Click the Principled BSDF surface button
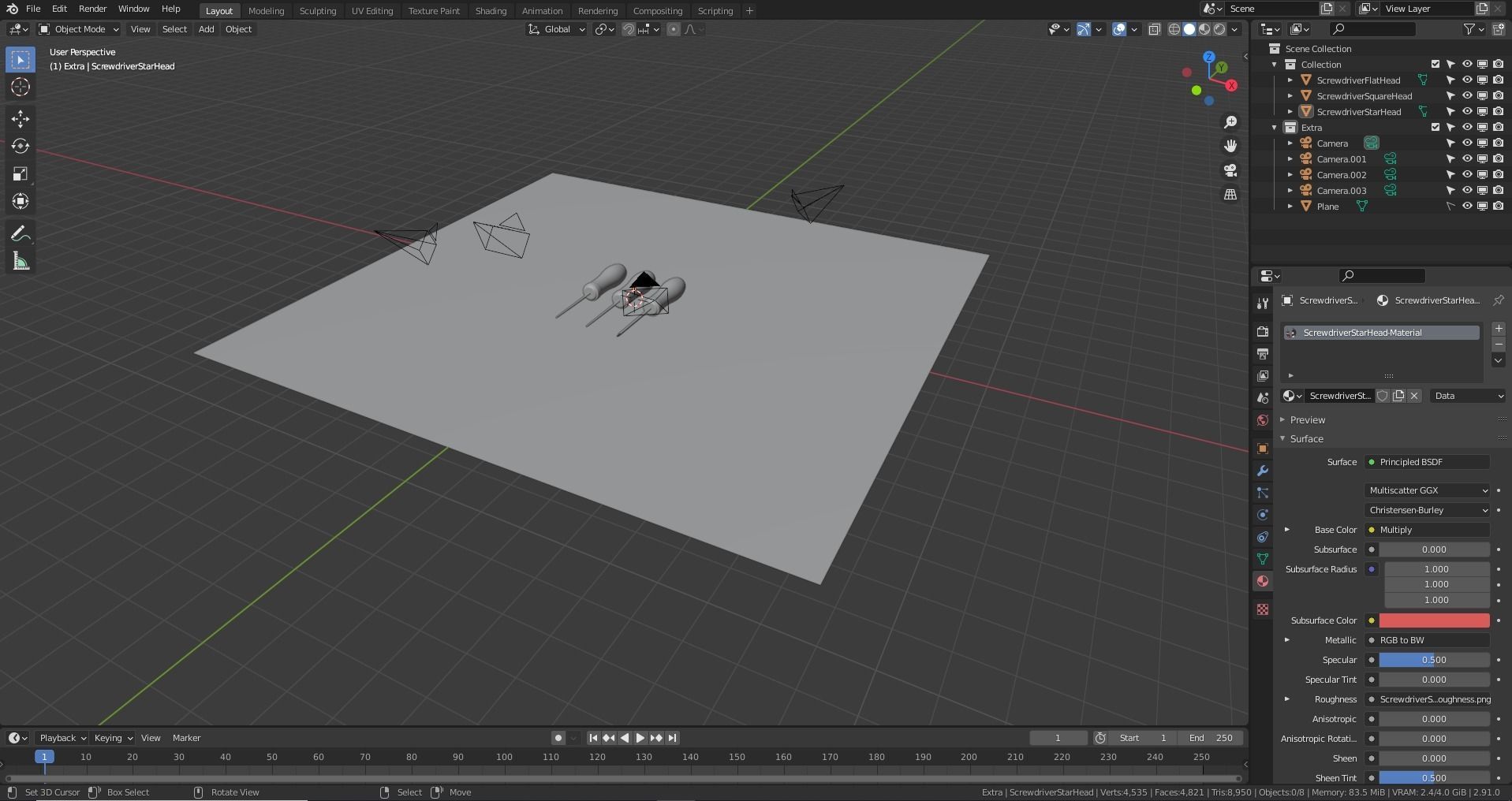 [1428, 462]
